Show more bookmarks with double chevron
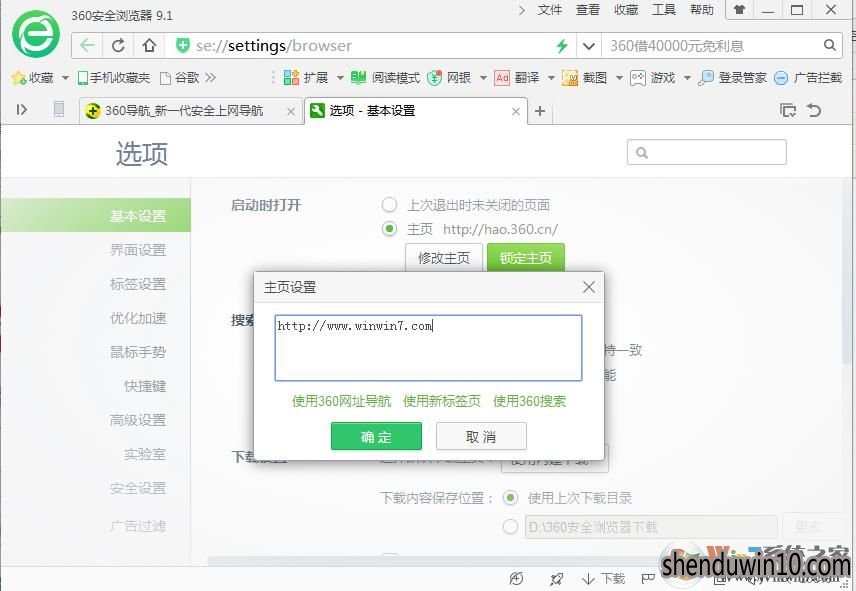This screenshot has width=856, height=591. tap(211, 78)
